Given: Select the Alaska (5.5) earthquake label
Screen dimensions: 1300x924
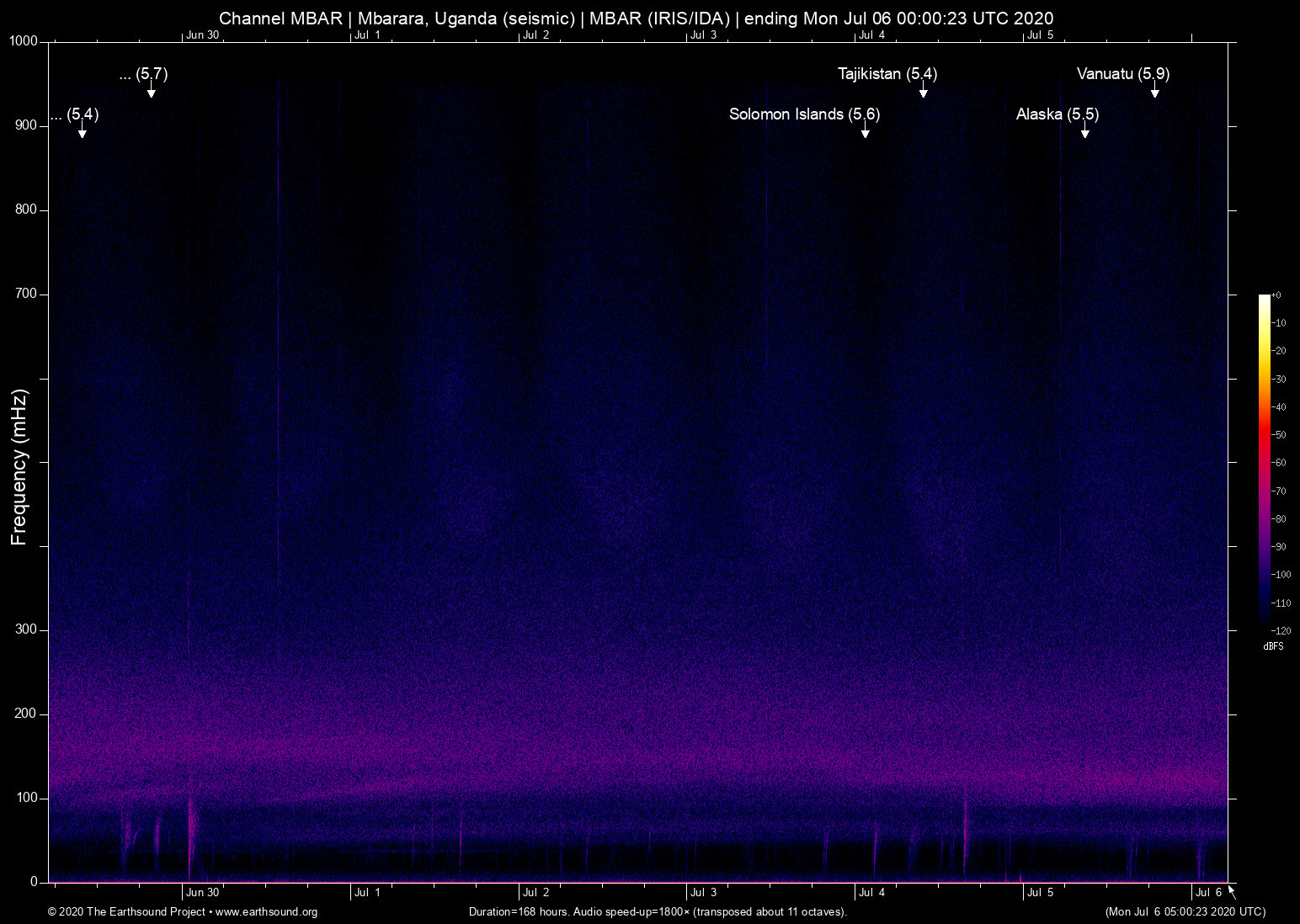Looking at the screenshot, I should pyautogui.click(x=1057, y=114).
